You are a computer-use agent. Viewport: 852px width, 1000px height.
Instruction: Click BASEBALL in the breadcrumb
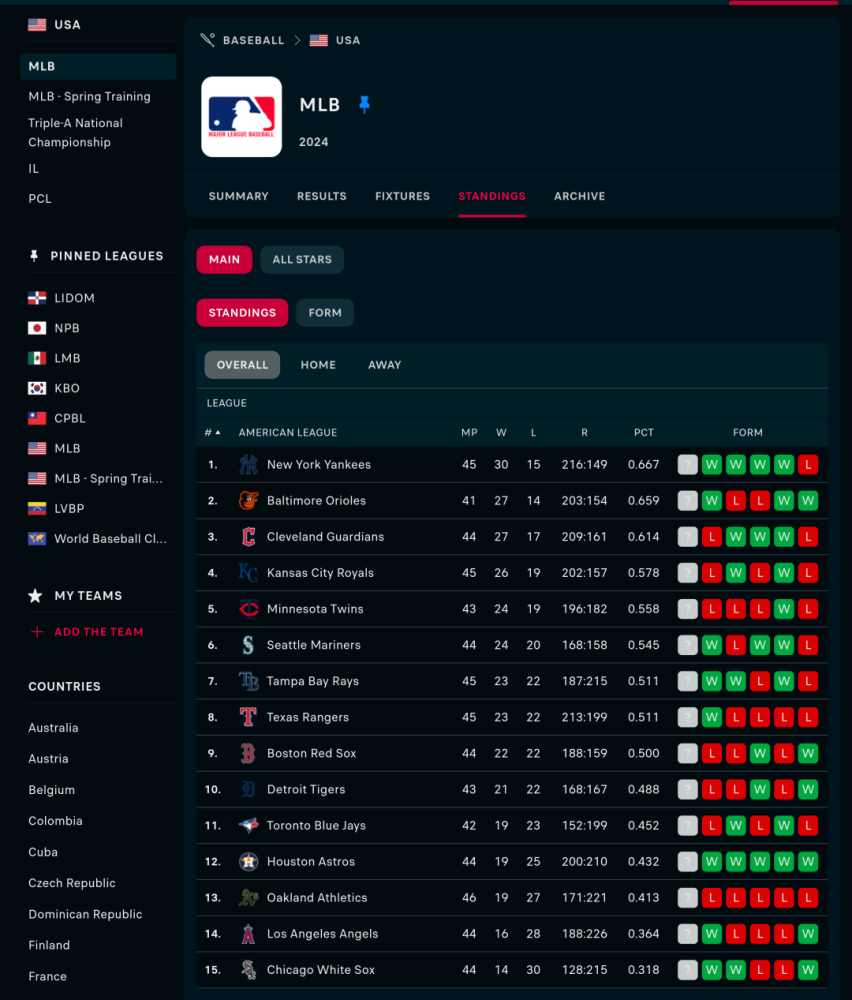click(254, 40)
